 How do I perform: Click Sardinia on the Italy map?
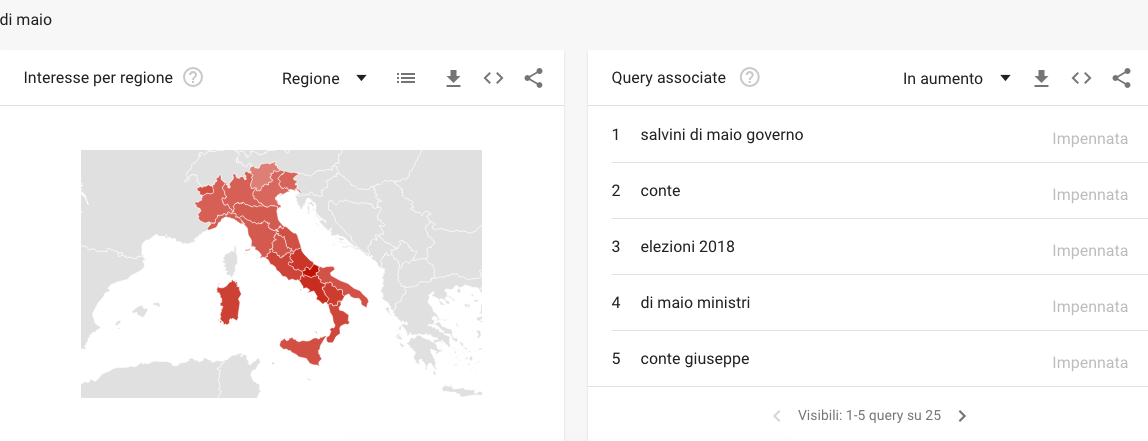[229, 302]
